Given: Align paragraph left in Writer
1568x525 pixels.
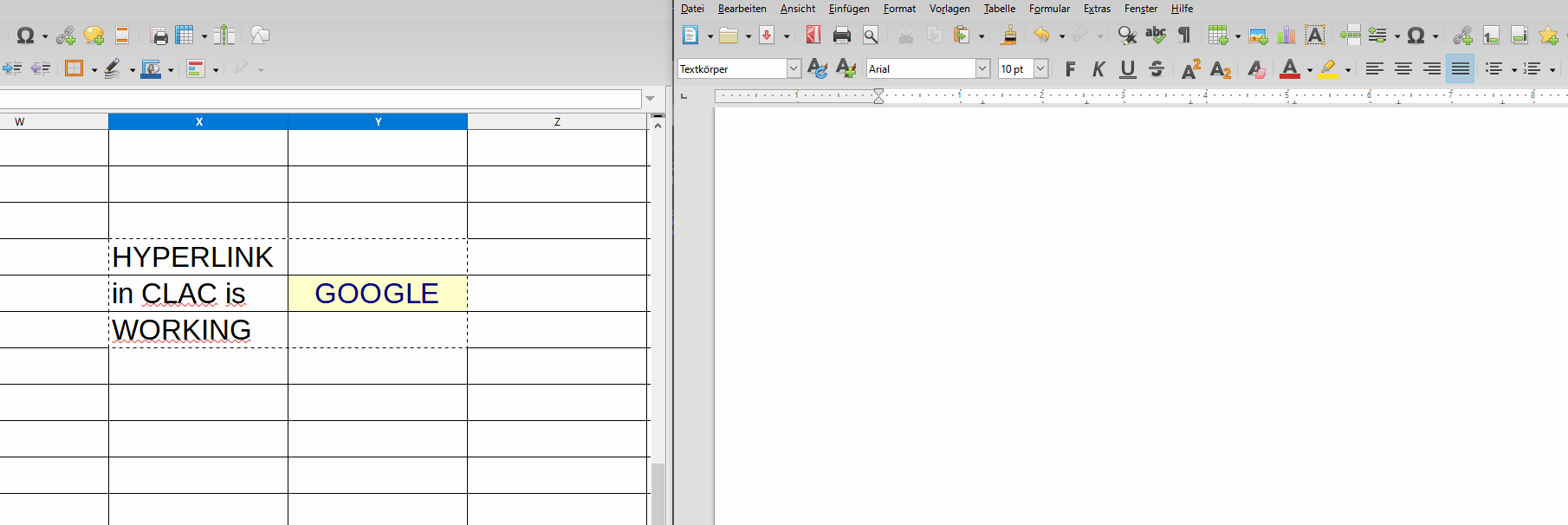Looking at the screenshot, I should click(x=1374, y=69).
